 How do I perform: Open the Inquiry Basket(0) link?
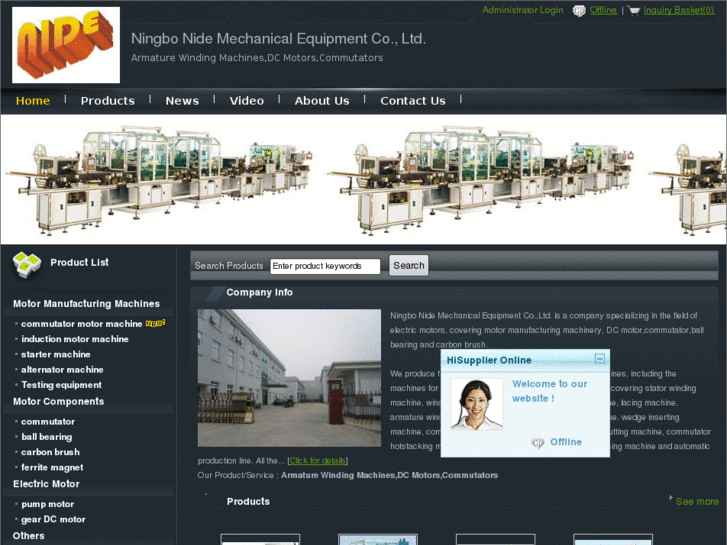(679, 10)
